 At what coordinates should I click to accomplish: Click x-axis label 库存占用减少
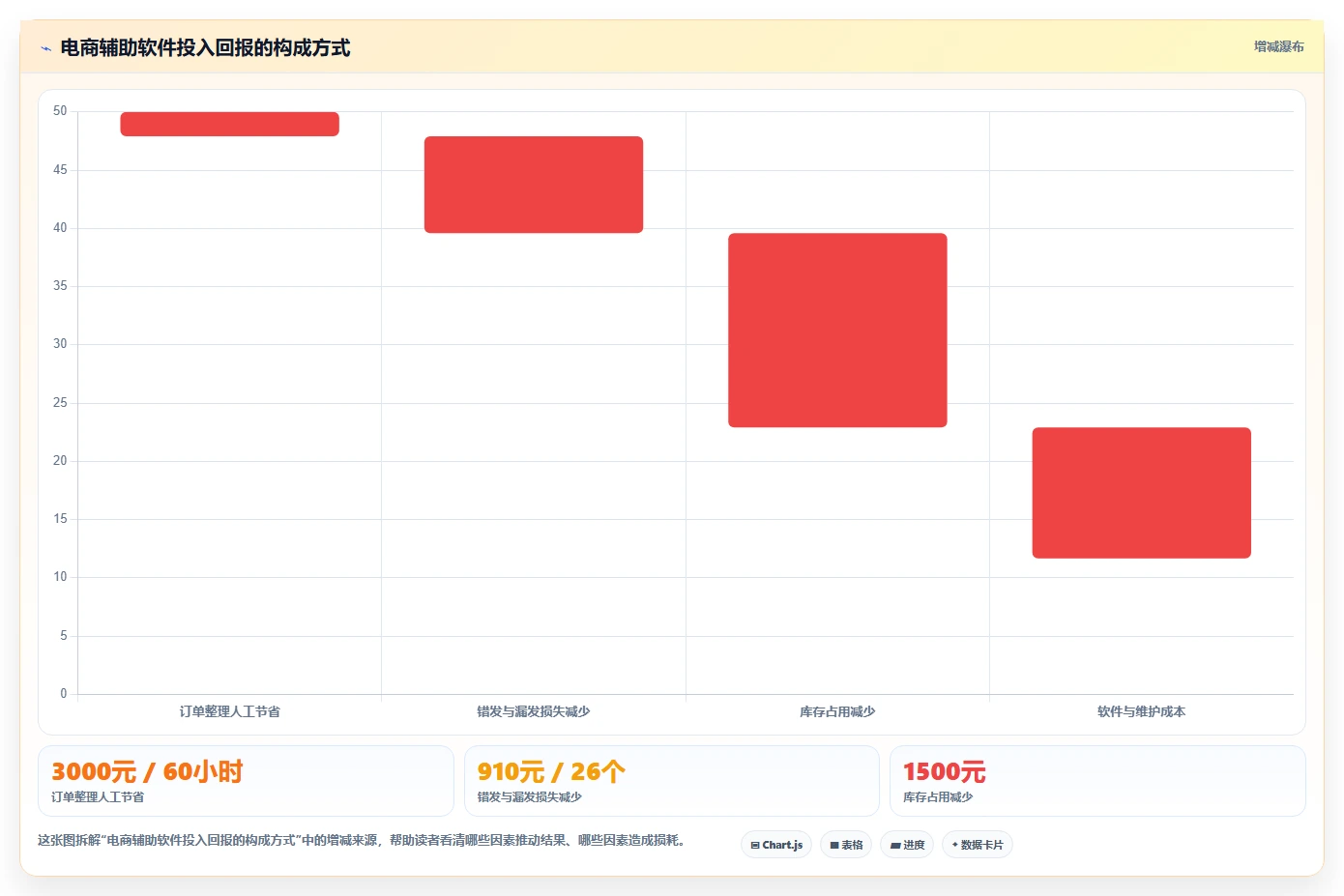point(837,711)
